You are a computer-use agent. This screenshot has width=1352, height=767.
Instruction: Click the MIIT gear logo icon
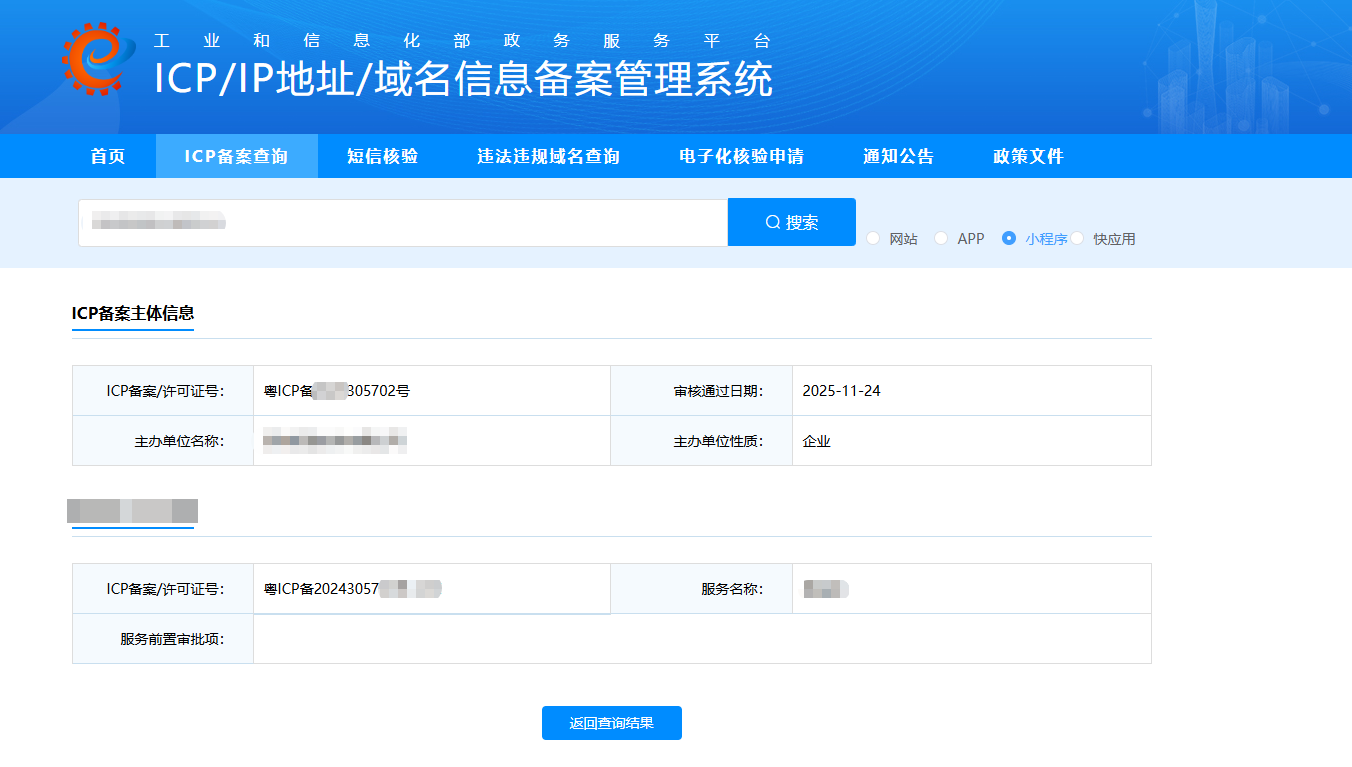click(x=97, y=59)
